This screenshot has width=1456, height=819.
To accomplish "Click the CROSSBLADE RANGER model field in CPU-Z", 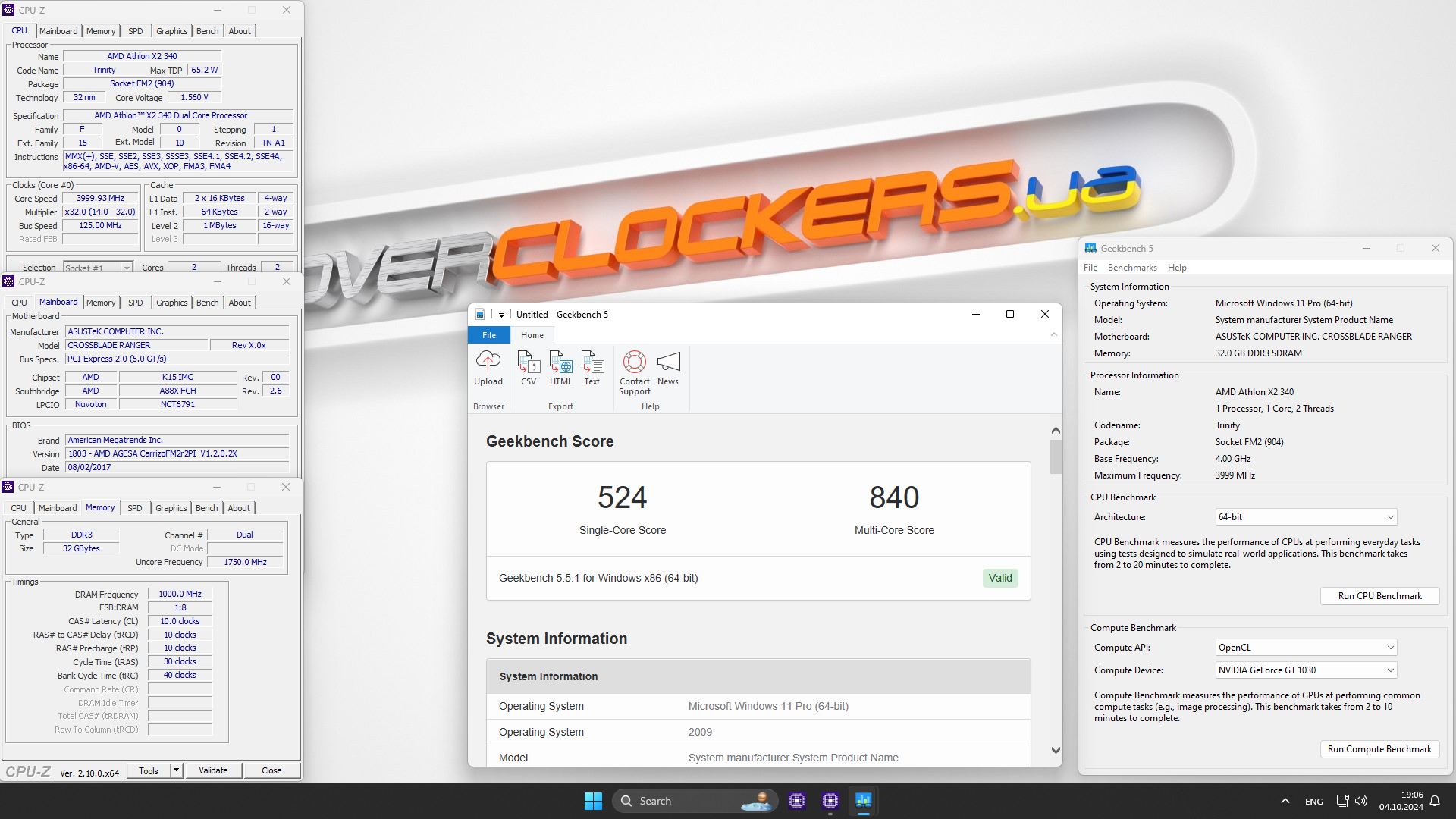I will pyautogui.click(x=136, y=345).
